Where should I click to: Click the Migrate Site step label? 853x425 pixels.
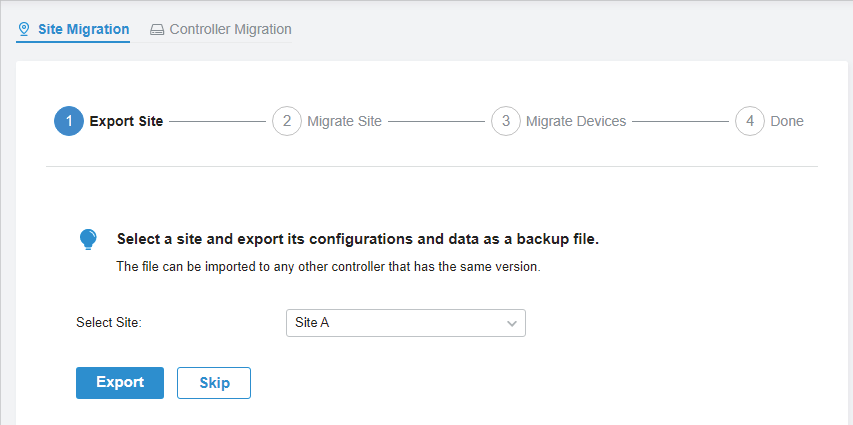pyautogui.click(x=344, y=121)
